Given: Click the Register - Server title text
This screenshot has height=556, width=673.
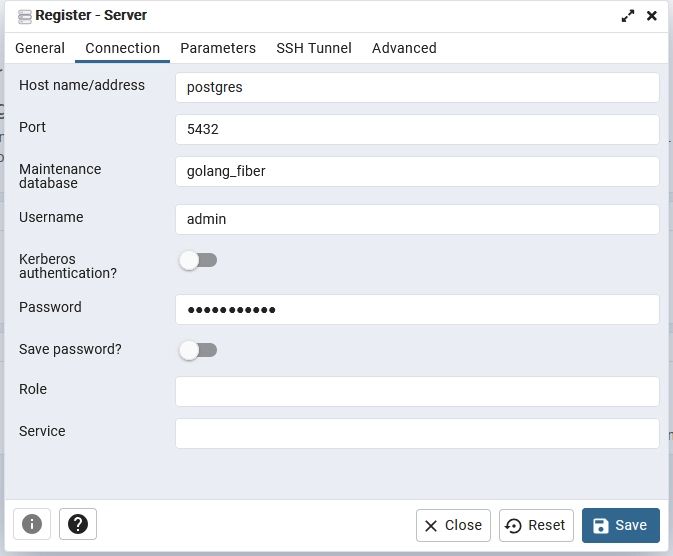Looking at the screenshot, I should click(x=91, y=15).
